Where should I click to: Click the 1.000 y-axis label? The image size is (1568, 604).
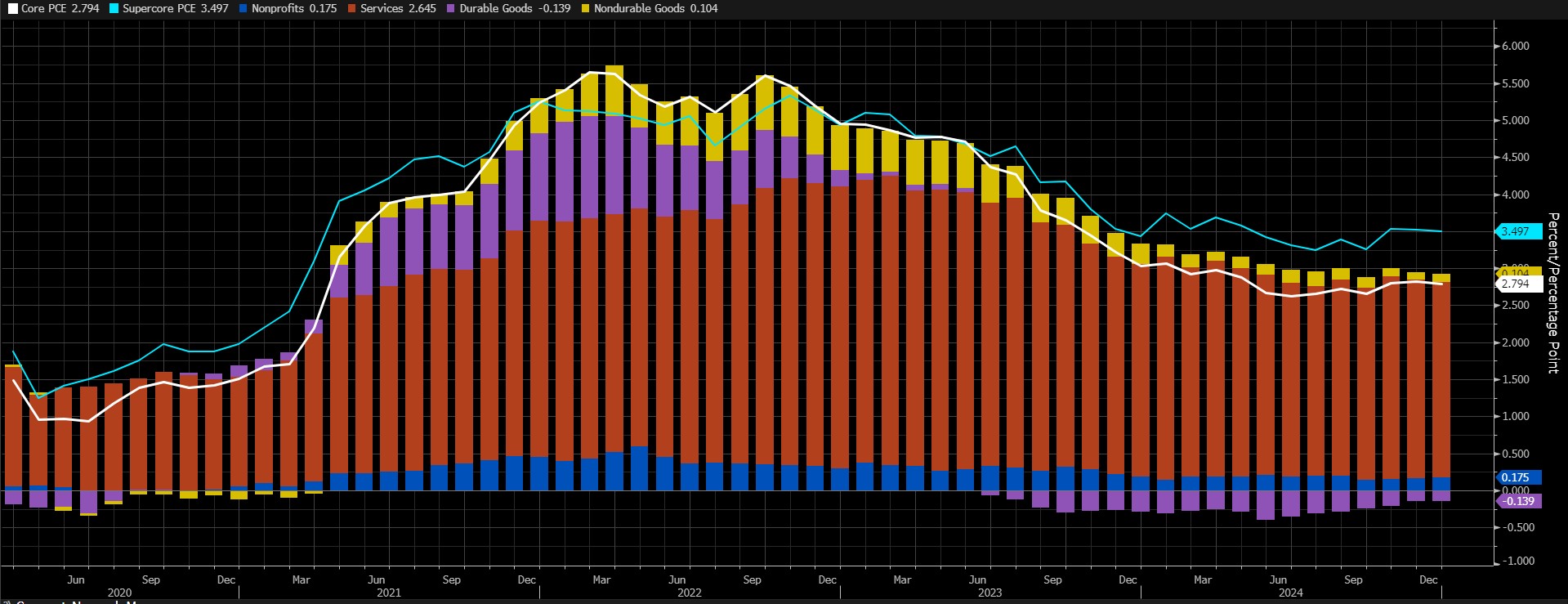coord(1516,416)
